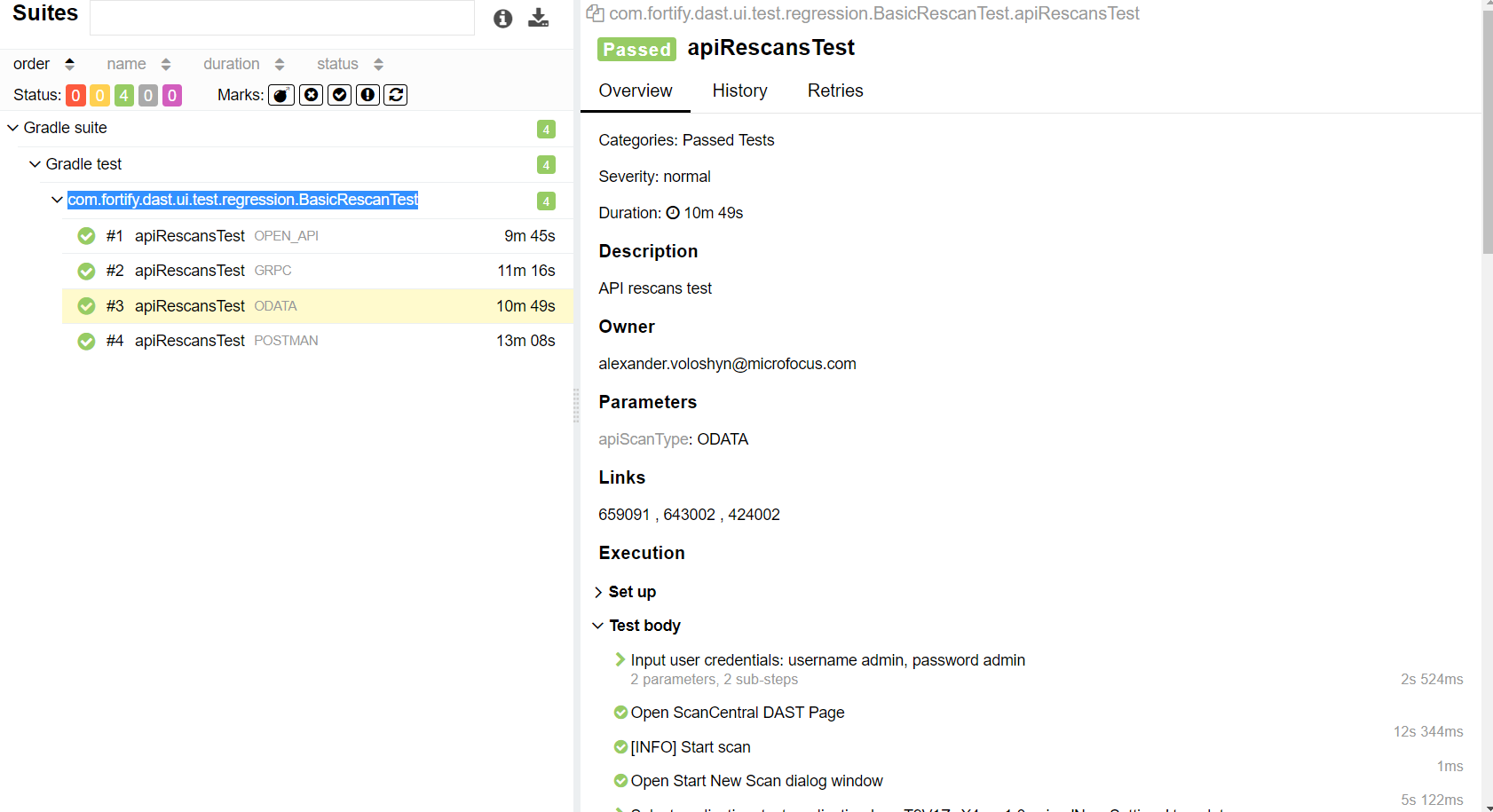Switch to the History tab
This screenshot has width=1493, height=812.
coord(739,91)
